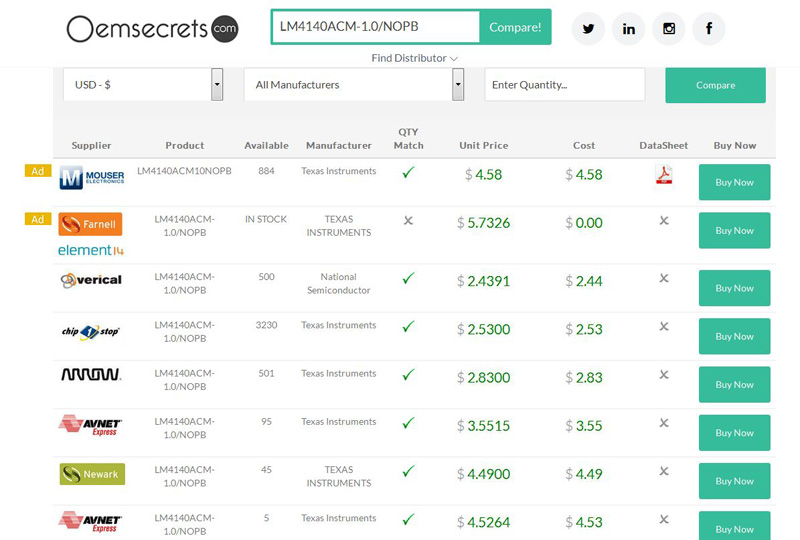This screenshot has width=800, height=540.
Task: Click Buy Now for Newark
Action: (x=734, y=481)
